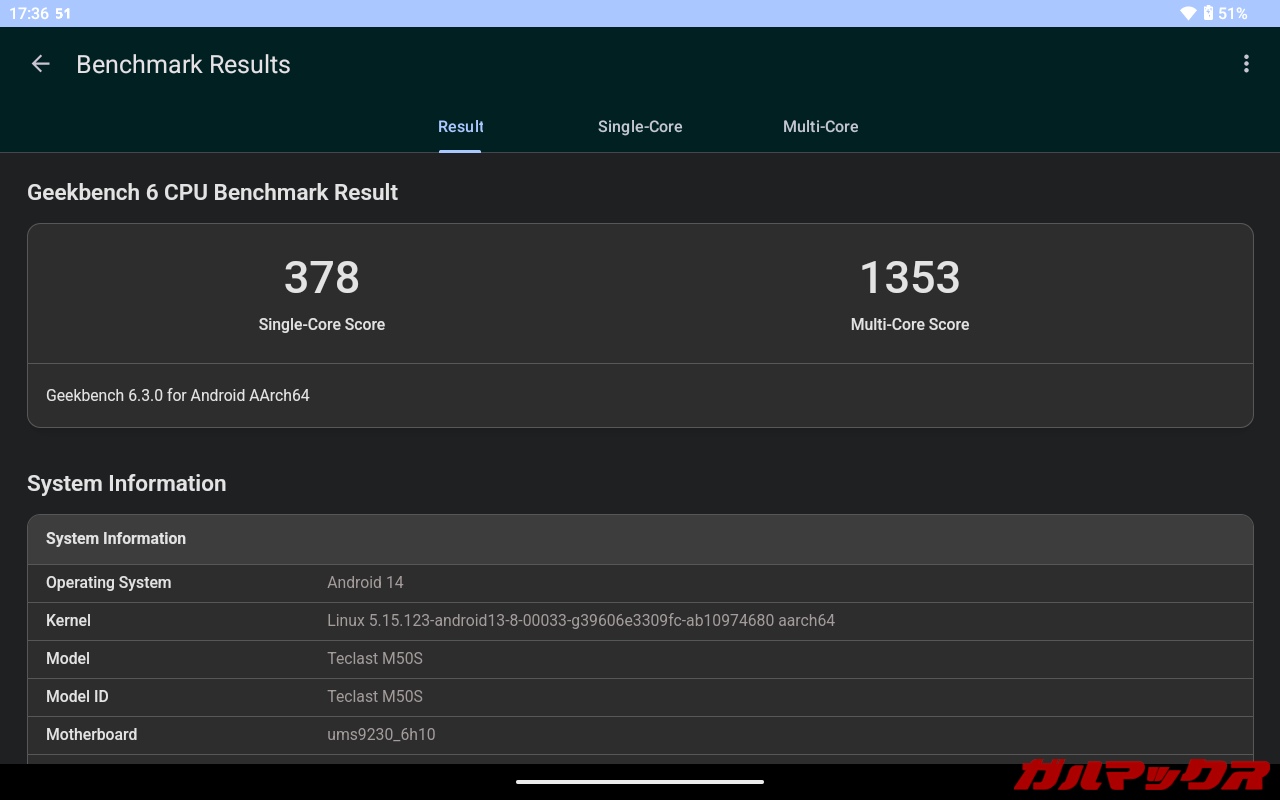The width and height of the screenshot is (1280, 800).
Task: Tap the back arrow icon
Action: [x=40, y=64]
